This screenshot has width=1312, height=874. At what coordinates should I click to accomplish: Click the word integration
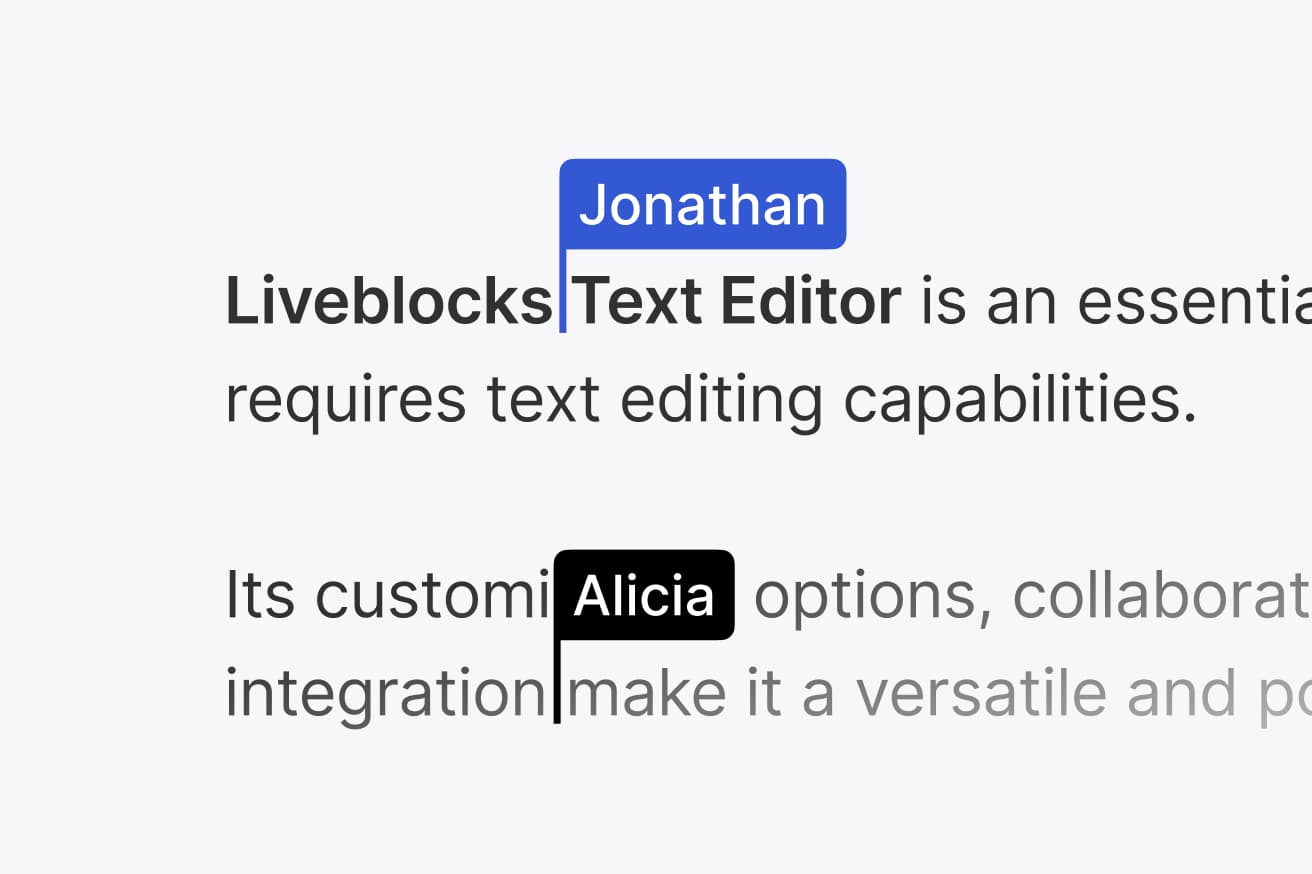click(385, 694)
